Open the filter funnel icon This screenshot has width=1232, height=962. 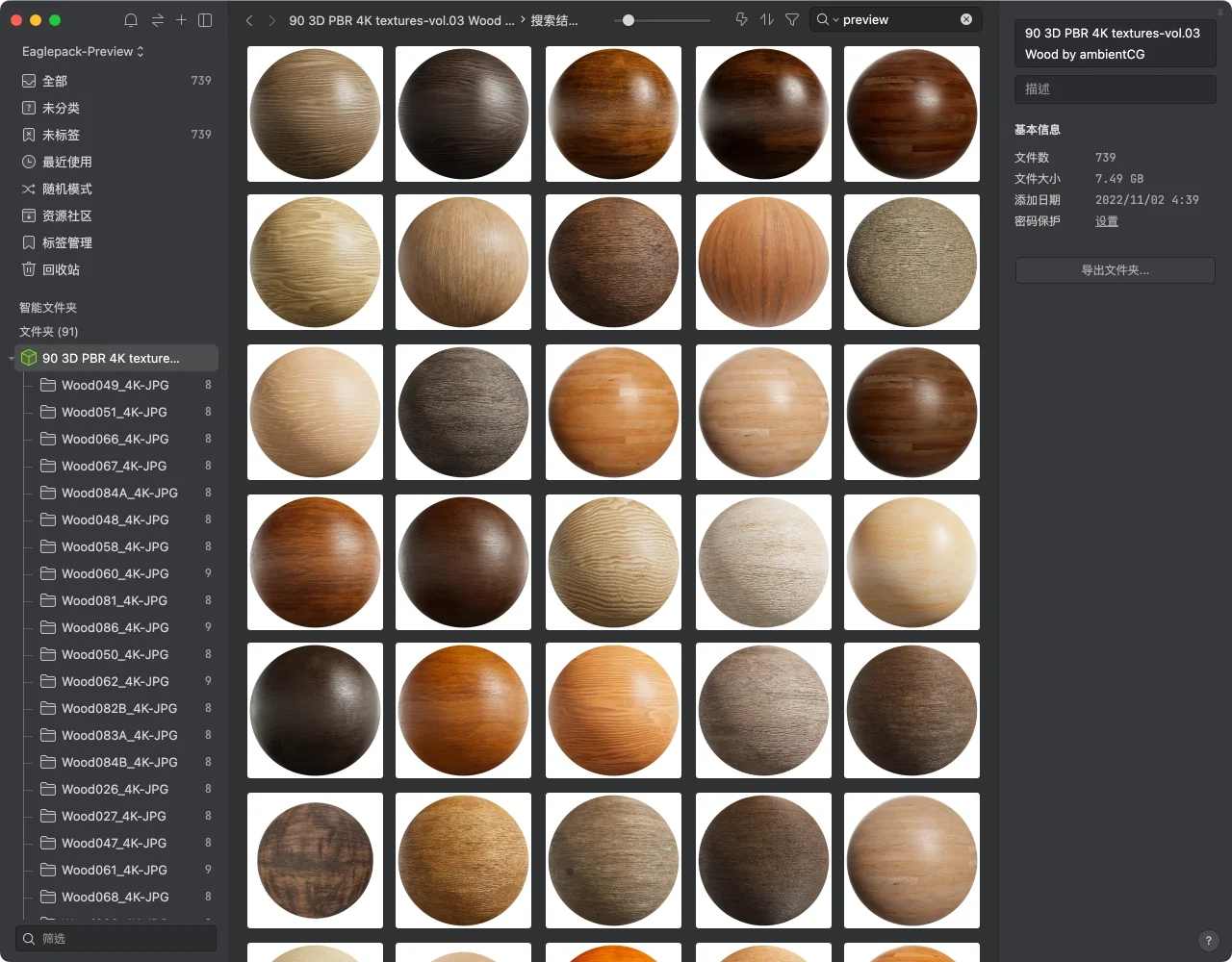click(792, 19)
